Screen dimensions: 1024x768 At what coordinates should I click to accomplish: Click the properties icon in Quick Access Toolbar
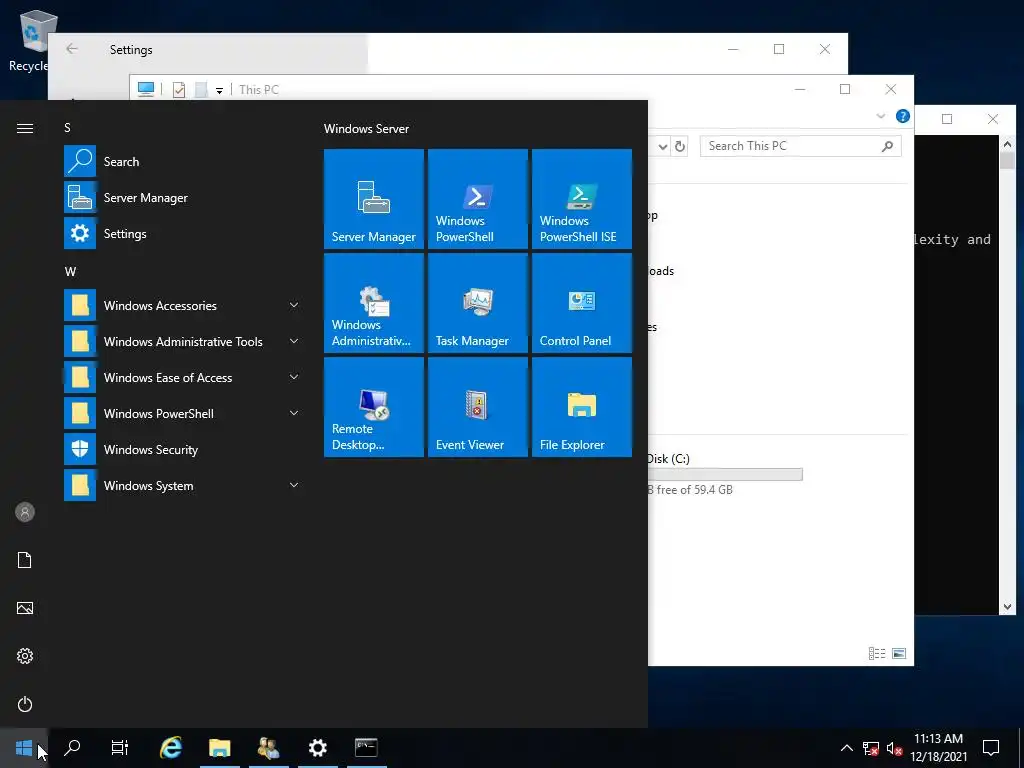click(x=178, y=90)
